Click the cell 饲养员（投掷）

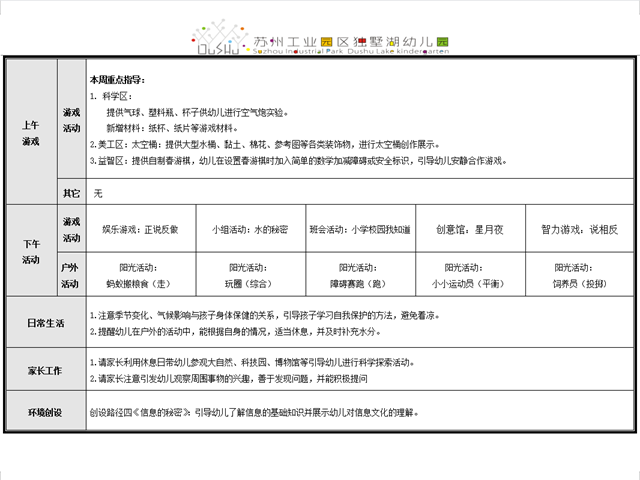tap(580, 275)
